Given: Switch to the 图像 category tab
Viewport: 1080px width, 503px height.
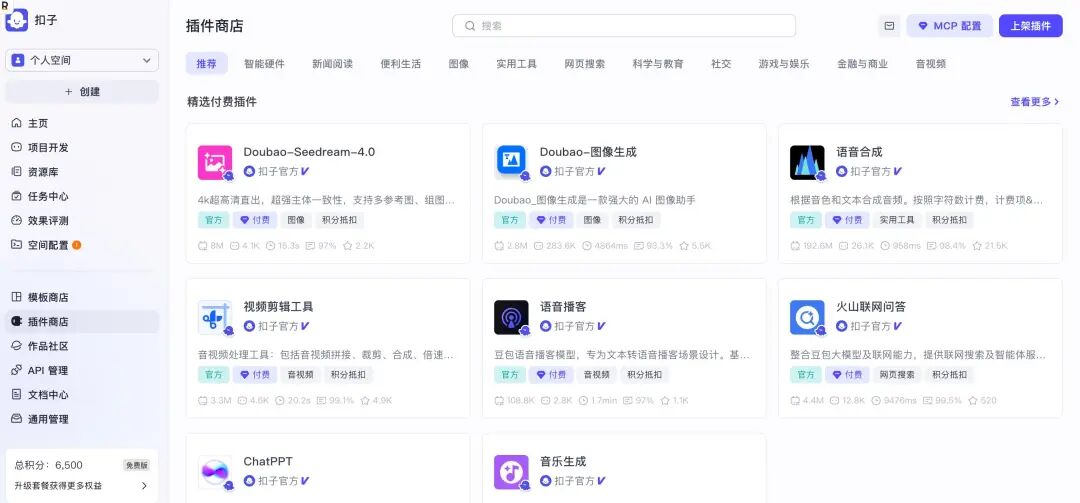Looking at the screenshot, I should (x=459, y=63).
